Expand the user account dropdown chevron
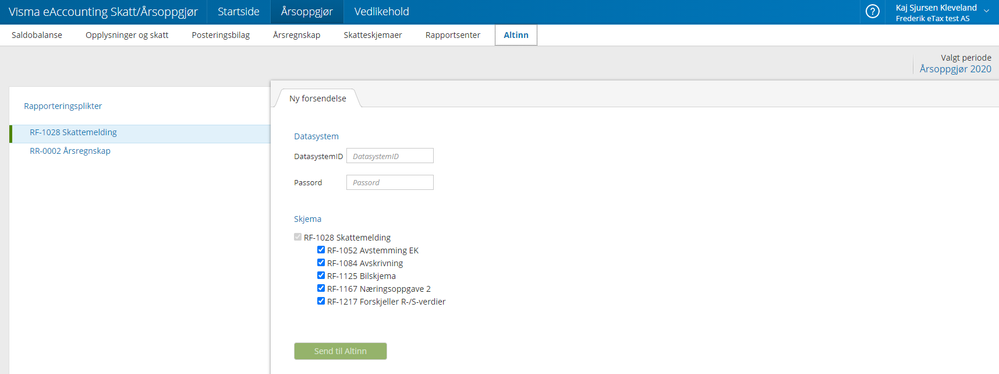The height and width of the screenshot is (374, 999). pos(987,12)
